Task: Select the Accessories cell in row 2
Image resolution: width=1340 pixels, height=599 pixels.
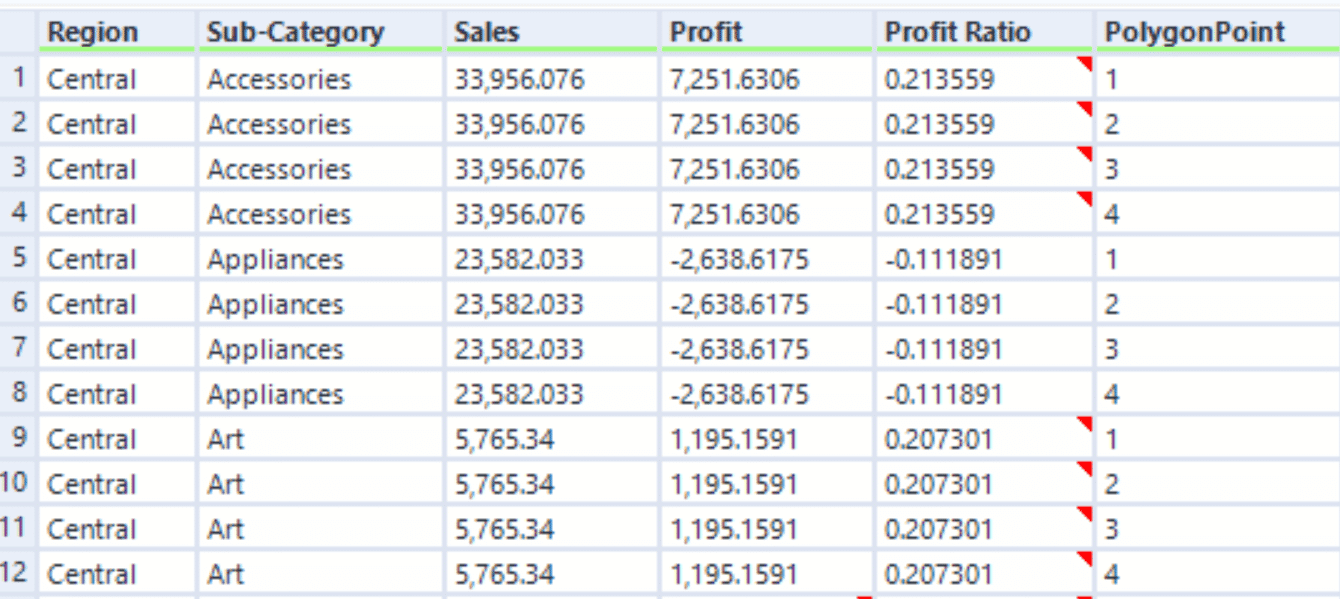Action: [x=320, y=125]
